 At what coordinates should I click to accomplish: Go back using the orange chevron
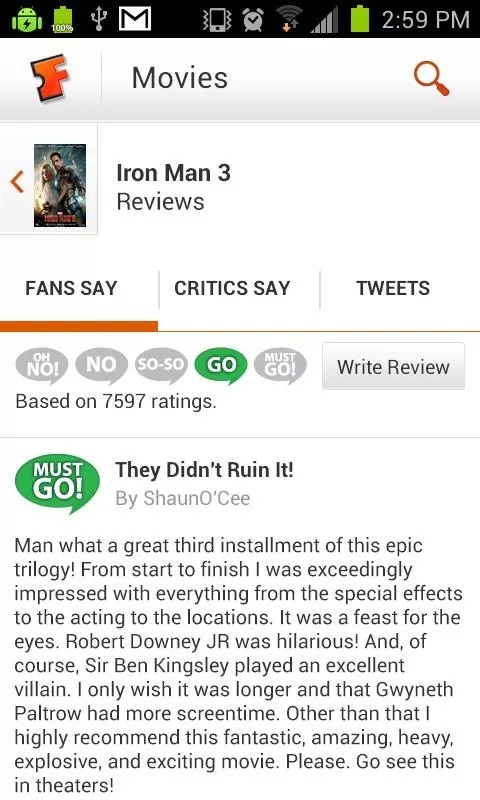pos(17,182)
